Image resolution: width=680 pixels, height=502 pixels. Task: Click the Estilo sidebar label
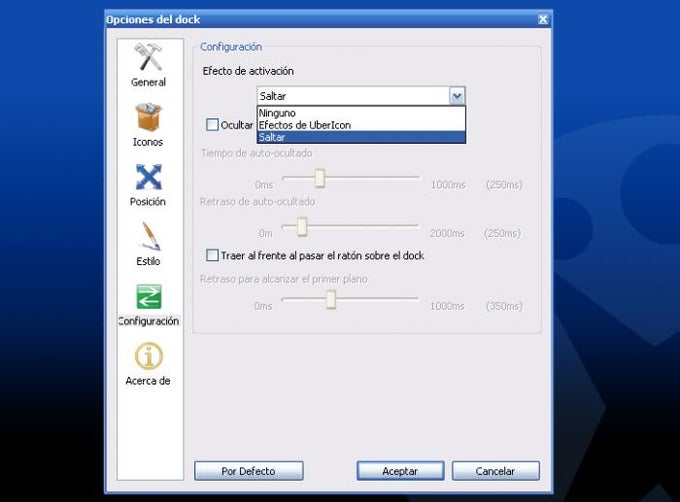148,261
